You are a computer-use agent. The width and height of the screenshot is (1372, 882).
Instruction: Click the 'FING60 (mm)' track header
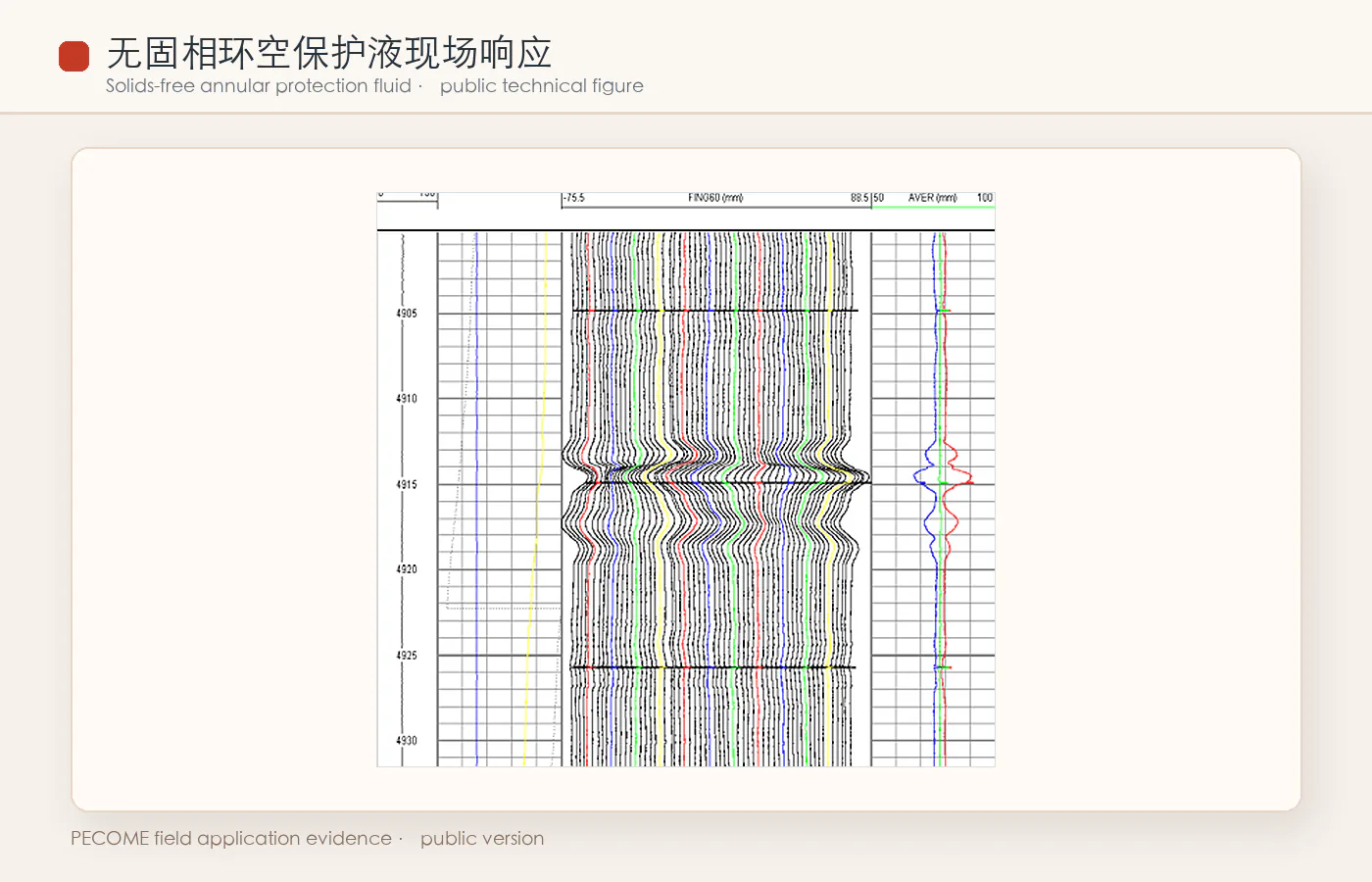715,198
